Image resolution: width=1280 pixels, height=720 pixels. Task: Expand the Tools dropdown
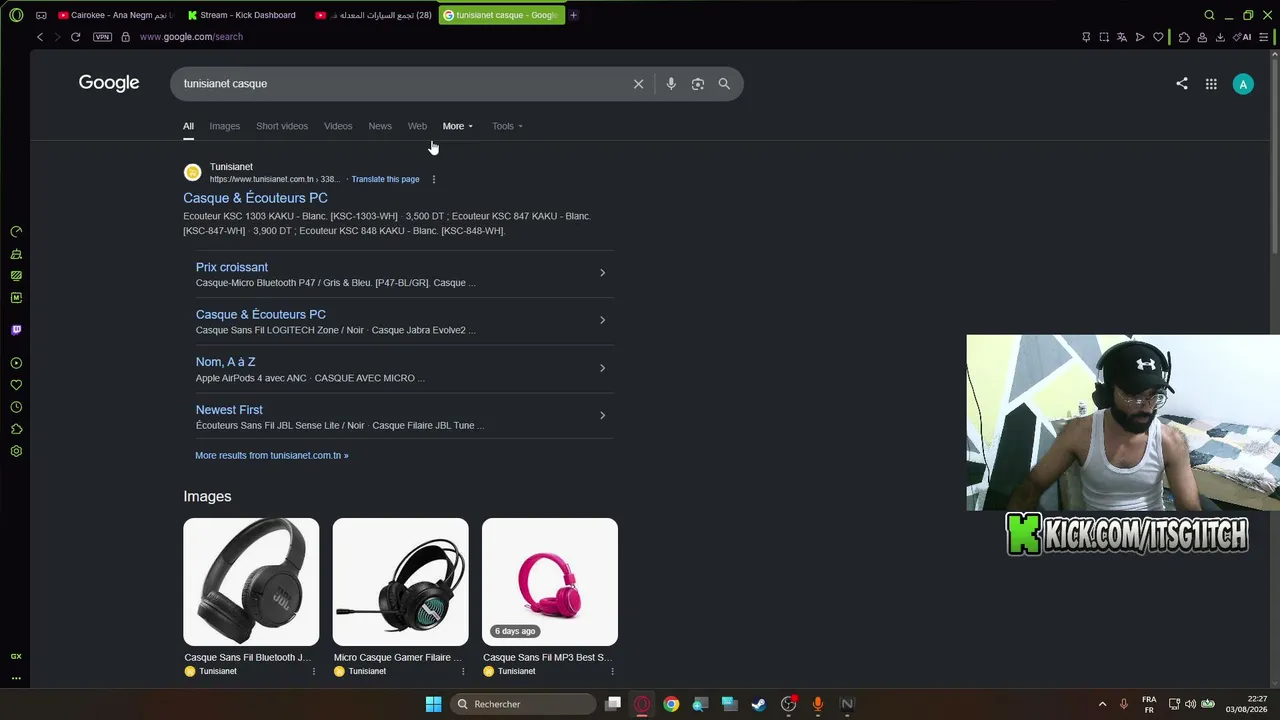[x=507, y=126]
